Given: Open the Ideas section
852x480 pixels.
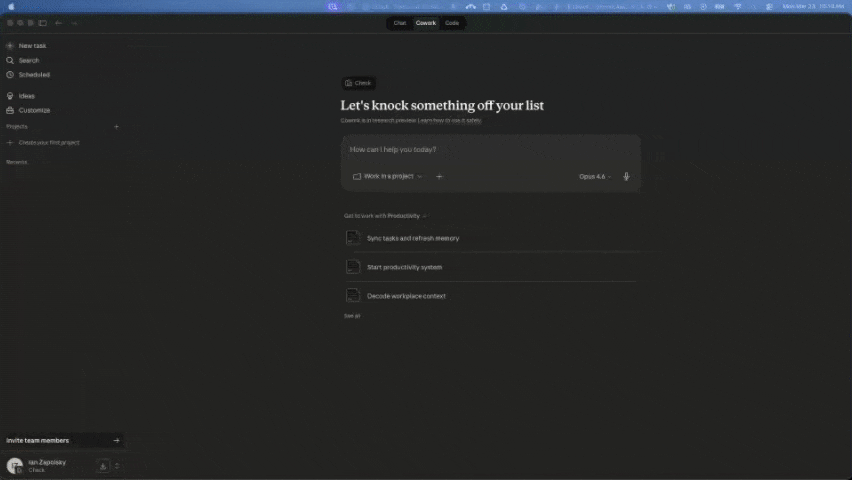Looking at the screenshot, I should click(x=21, y=96).
